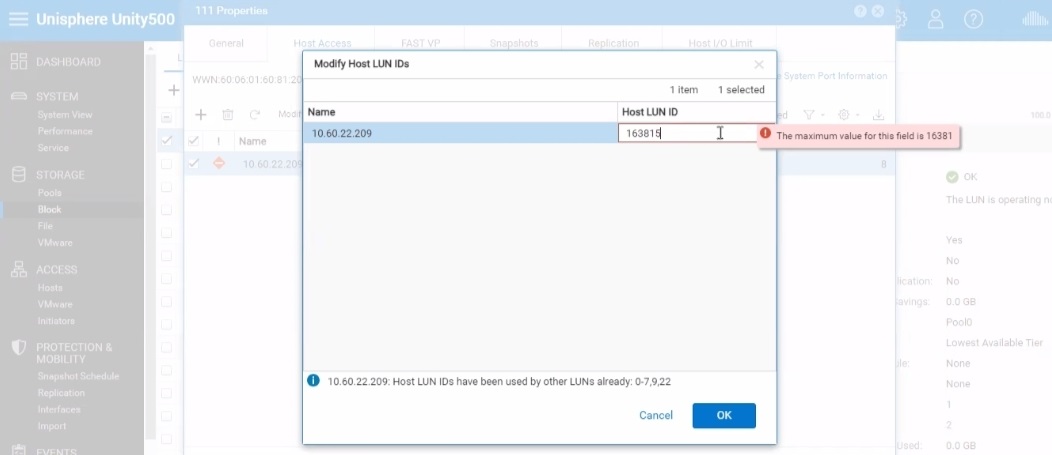Image resolution: width=1052 pixels, height=455 pixels.
Task: Click OK button in Modify Host LUN IDs
Action: pos(724,415)
